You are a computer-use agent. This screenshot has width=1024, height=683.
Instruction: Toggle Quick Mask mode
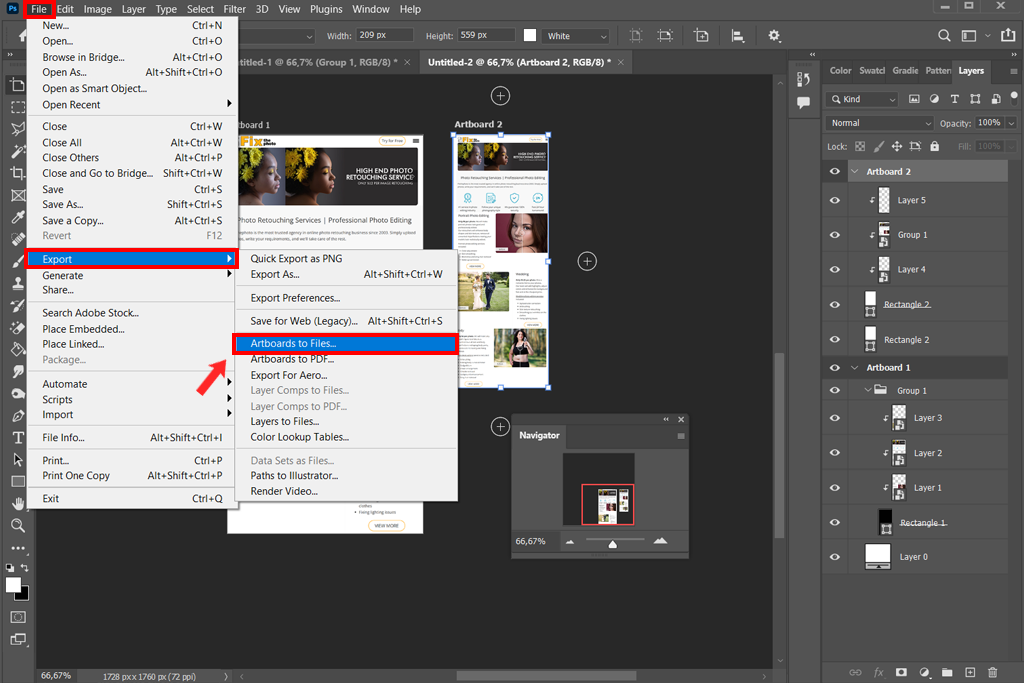(x=18, y=617)
